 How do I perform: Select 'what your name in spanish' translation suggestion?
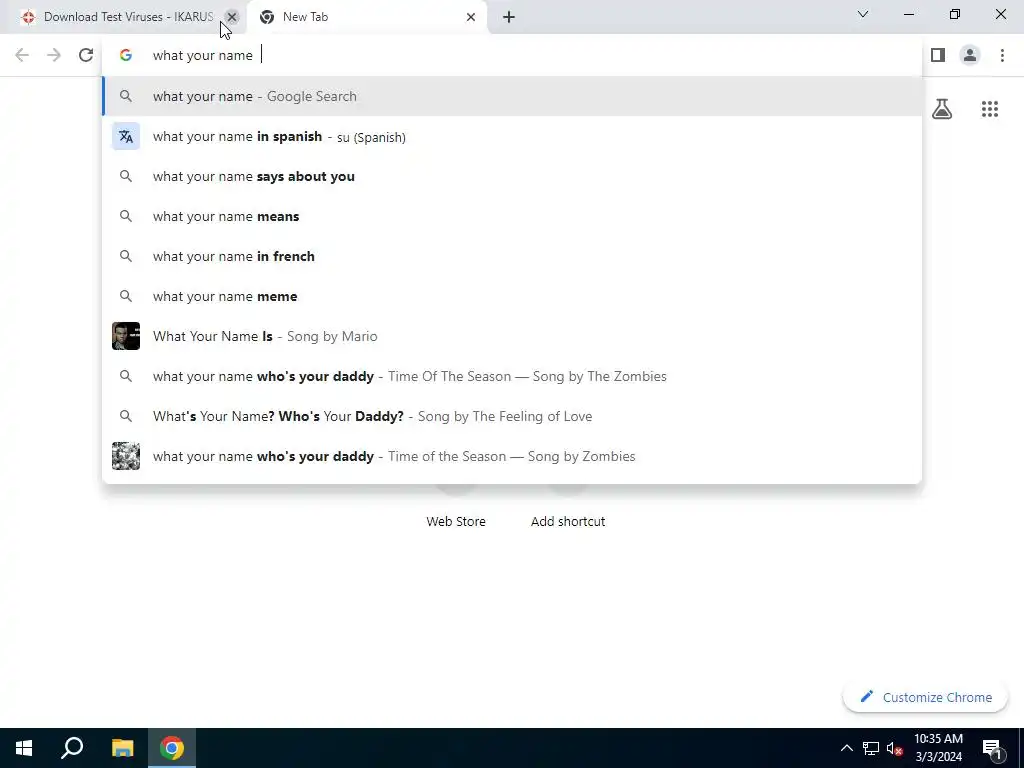512,136
